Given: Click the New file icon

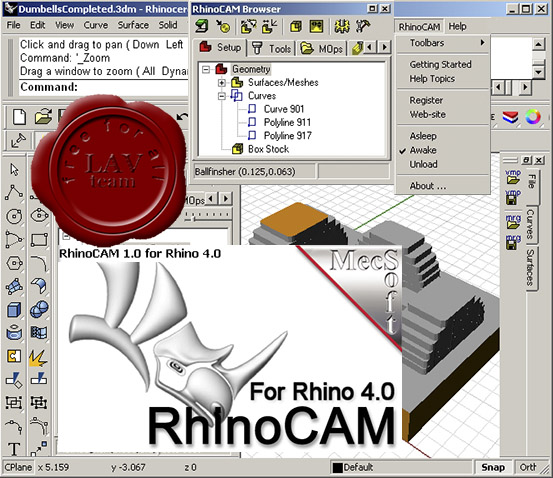Looking at the screenshot, I should (19, 117).
